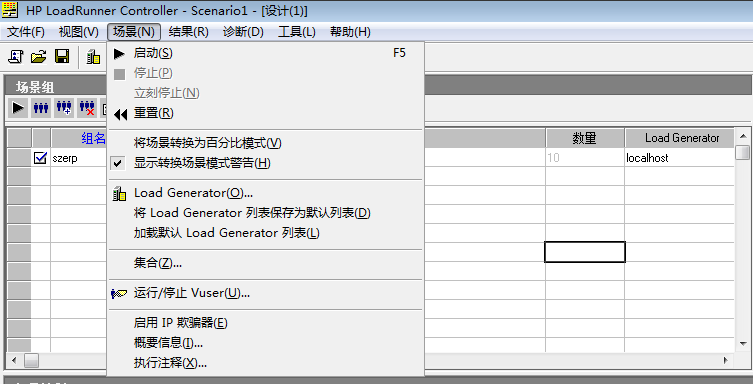
Task: Choose 将场景转换为百分比模式(V)
Action: (266, 143)
